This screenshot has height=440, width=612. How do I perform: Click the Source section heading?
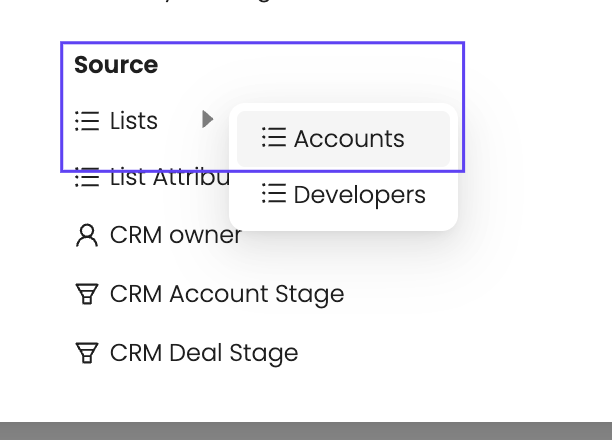116,65
